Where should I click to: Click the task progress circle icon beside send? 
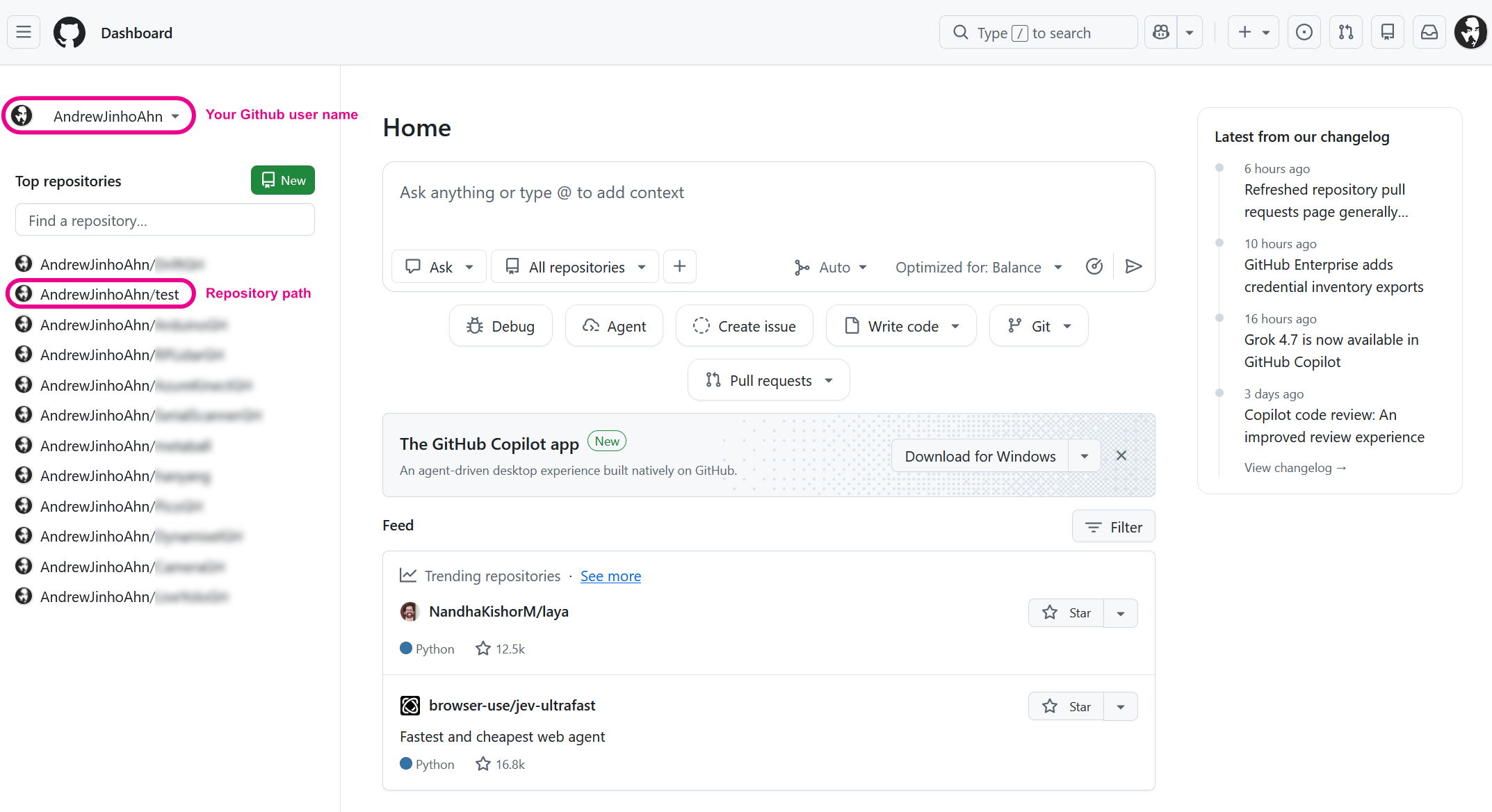pos(1094,267)
